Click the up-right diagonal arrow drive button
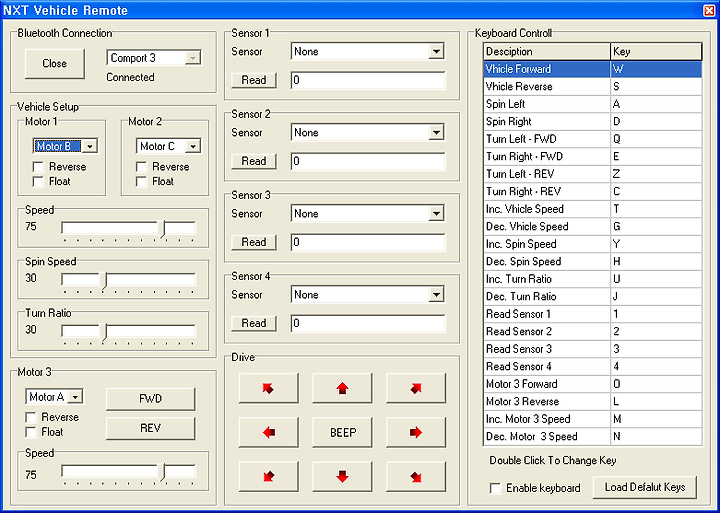The width and height of the screenshot is (720, 513). [x=416, y=388]
